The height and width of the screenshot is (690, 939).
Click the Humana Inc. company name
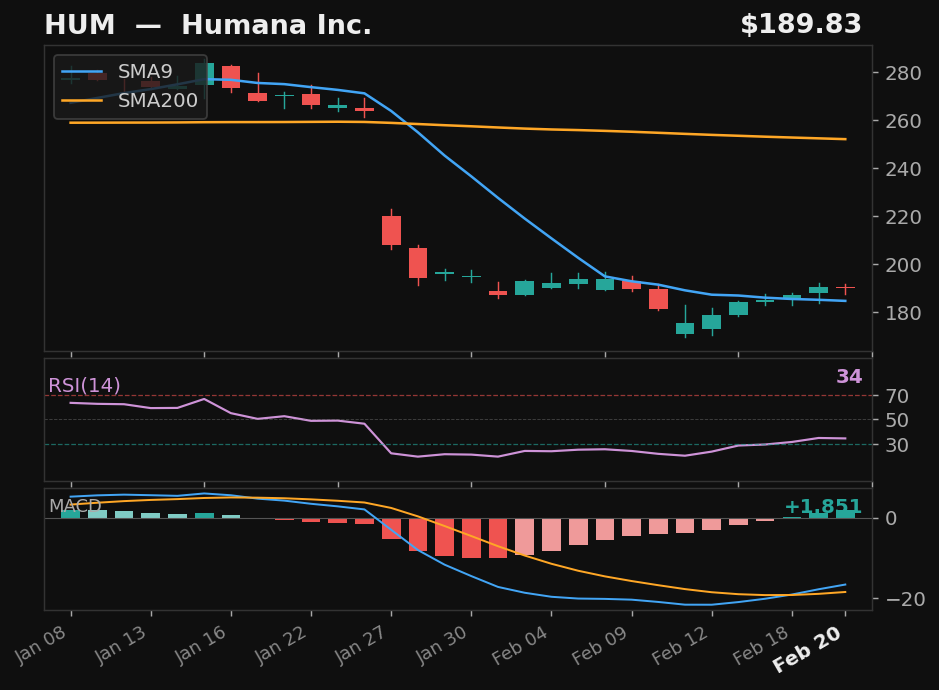pos(276,25)
